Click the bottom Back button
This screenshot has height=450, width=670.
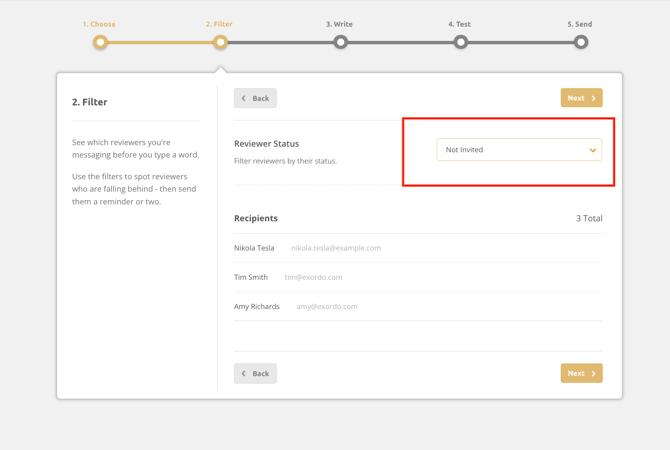pyautogui.click(x=255, y=373)
